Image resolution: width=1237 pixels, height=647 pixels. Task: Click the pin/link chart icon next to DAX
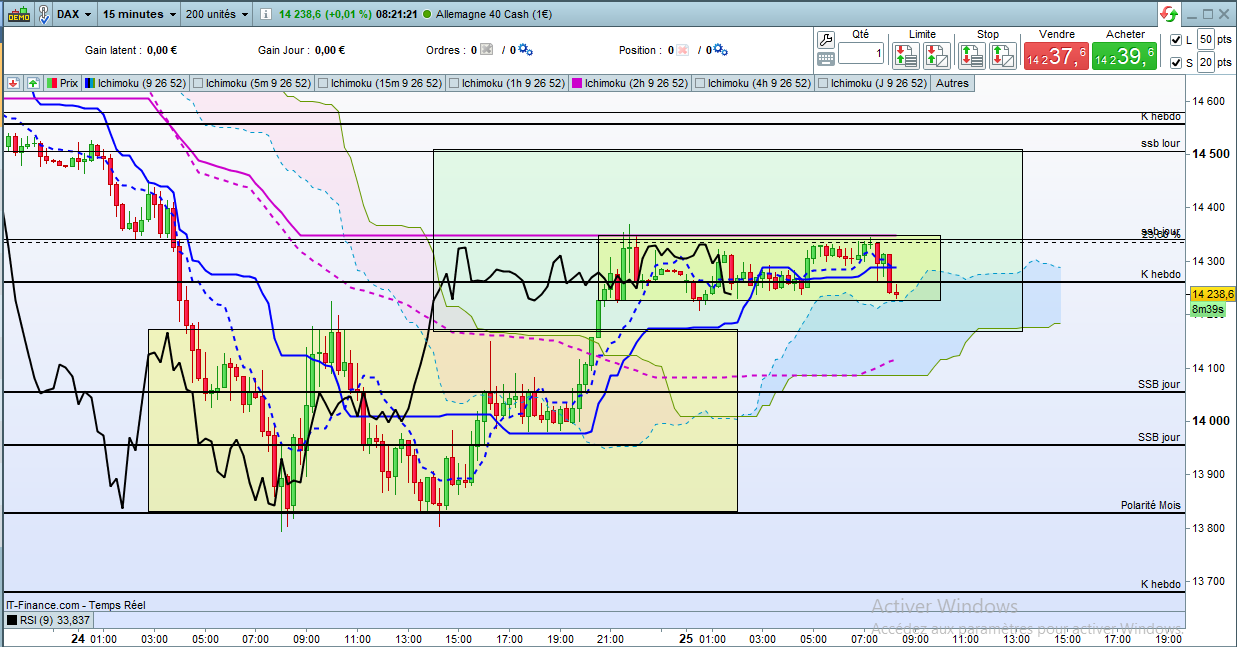43,14
